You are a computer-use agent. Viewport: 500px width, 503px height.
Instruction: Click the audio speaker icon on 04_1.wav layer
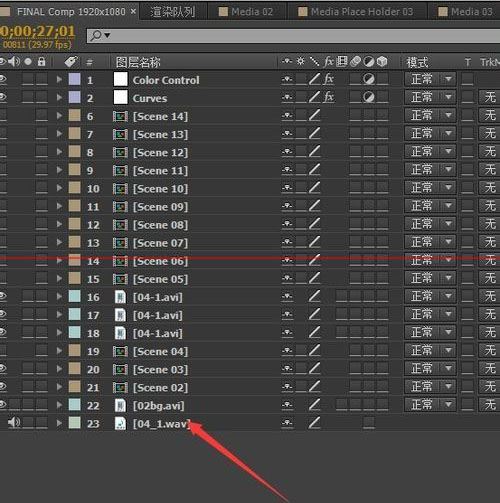(13, 423)
